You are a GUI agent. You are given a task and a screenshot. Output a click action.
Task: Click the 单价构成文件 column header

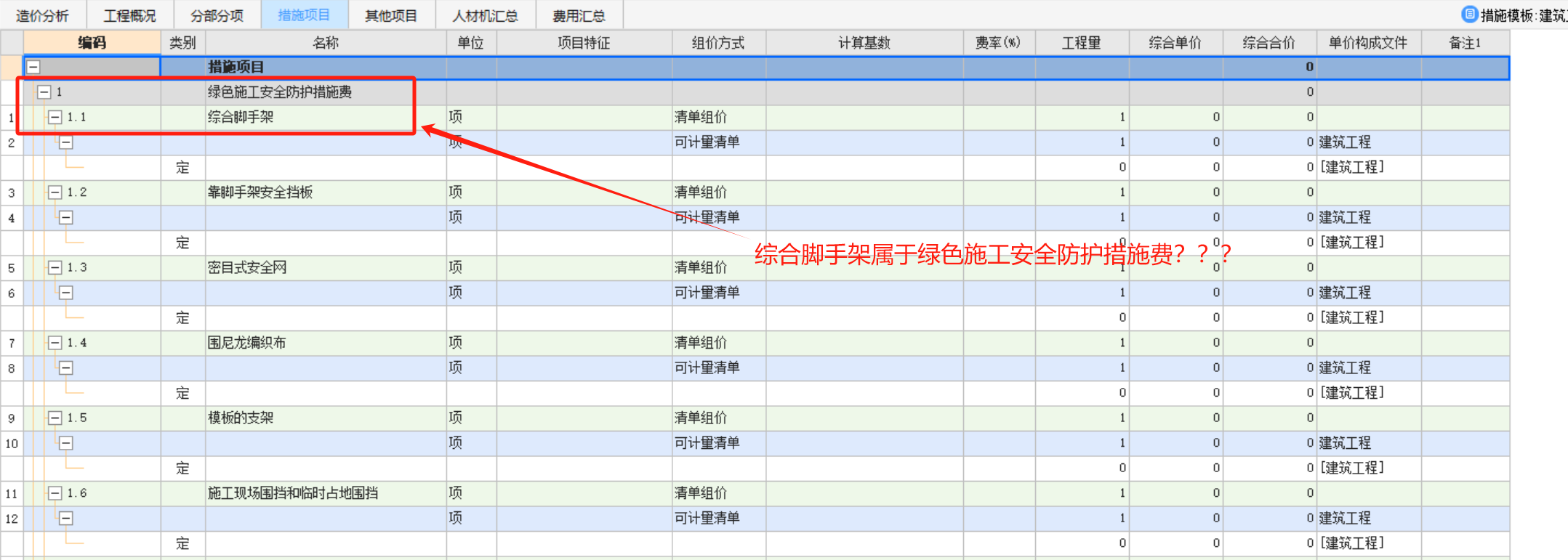click(x=1368, y=43)
